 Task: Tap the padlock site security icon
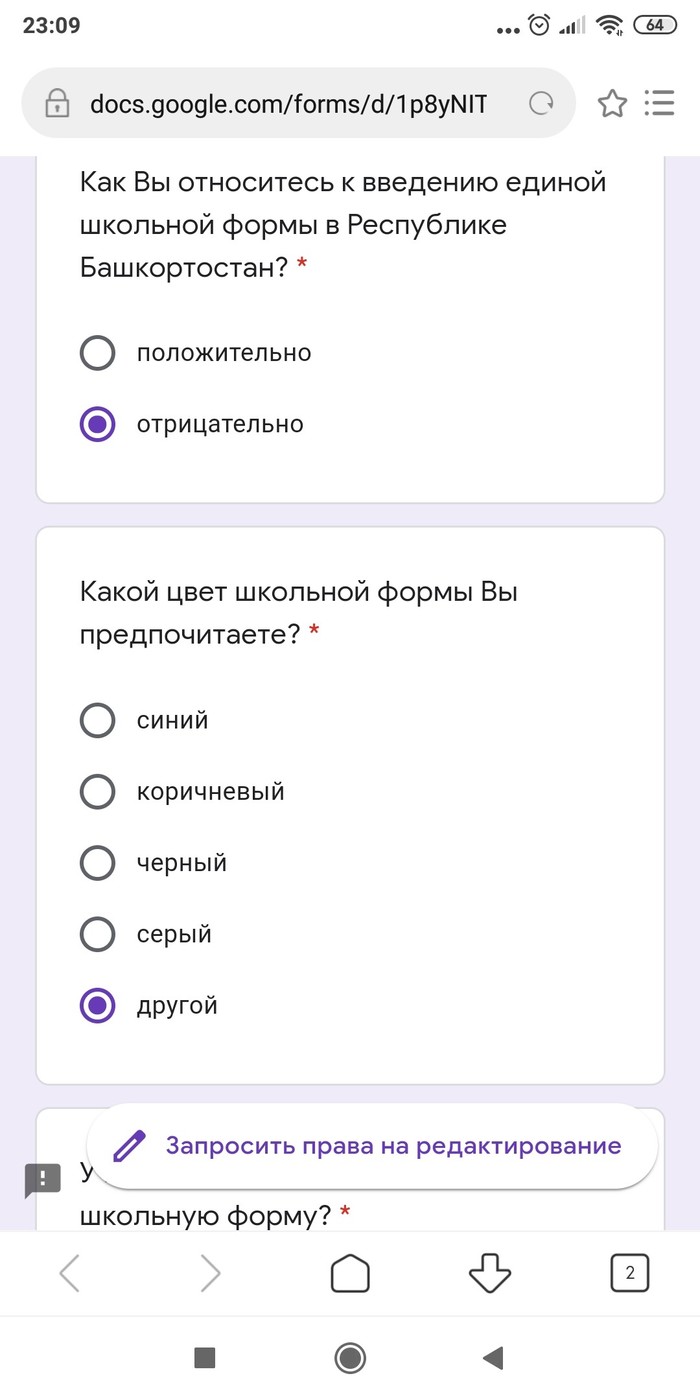coord(57,103)
